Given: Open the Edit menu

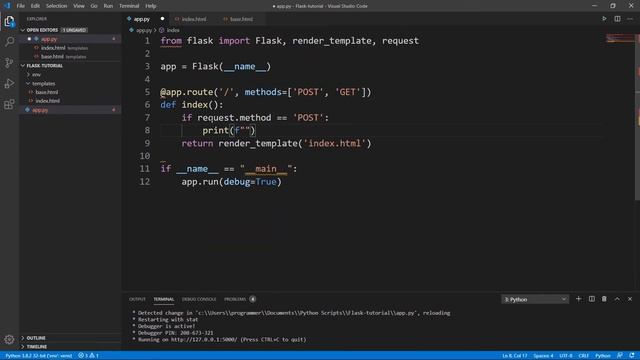Looking at the screenshot, I should point(35,6).
